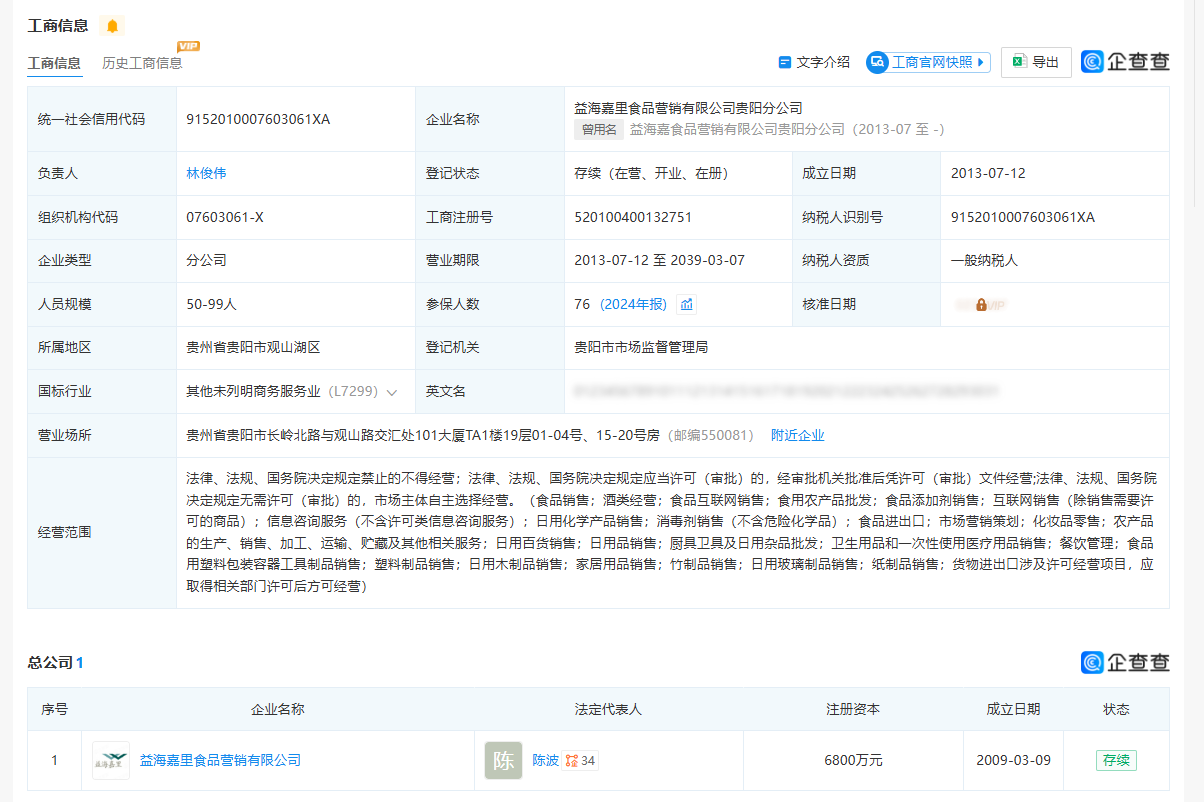Click the 企查查 logo at top right
Screen dimensions: 1204x802
point(1125,62)
